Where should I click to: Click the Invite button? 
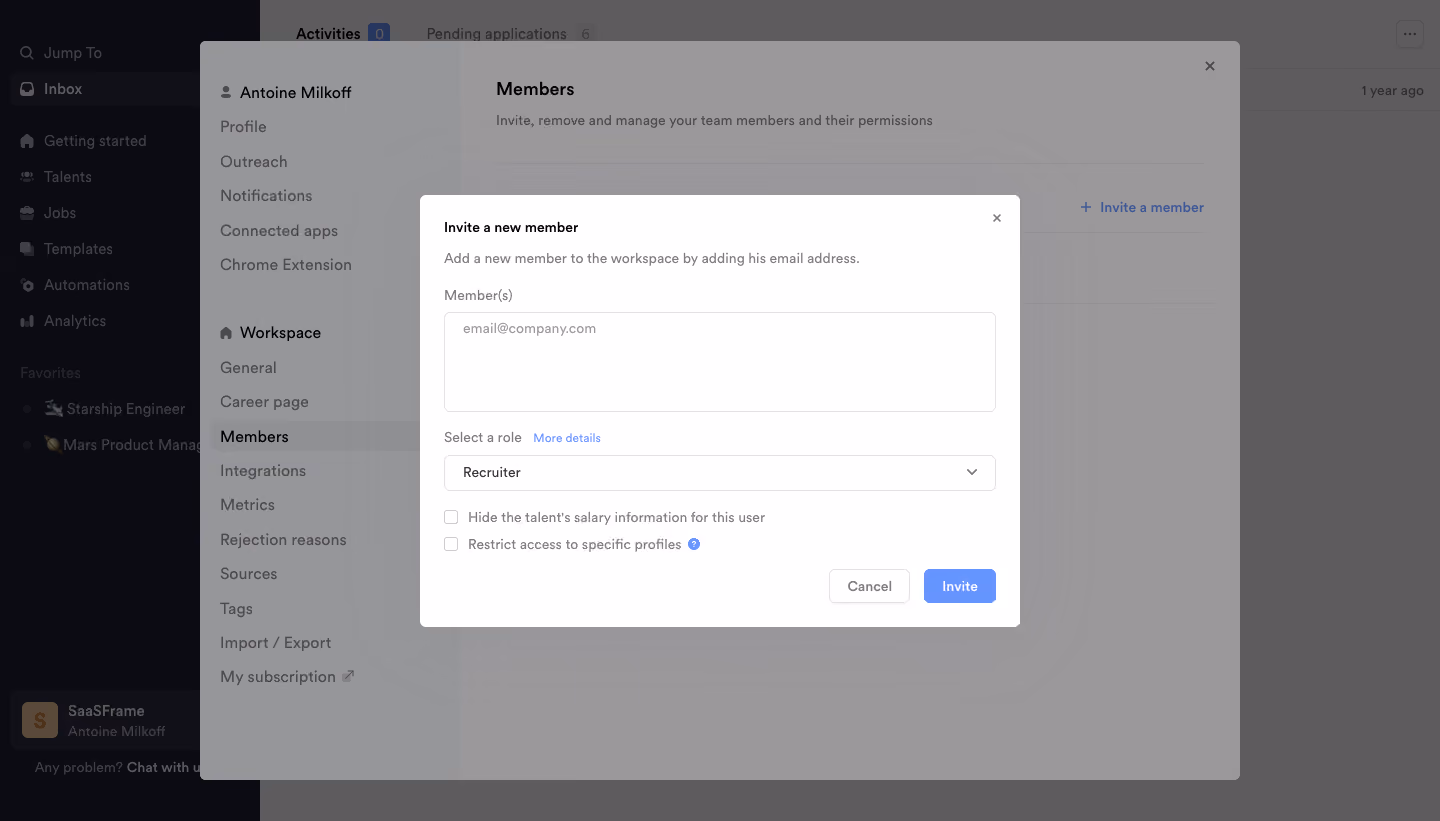click(x=960, y=586)
